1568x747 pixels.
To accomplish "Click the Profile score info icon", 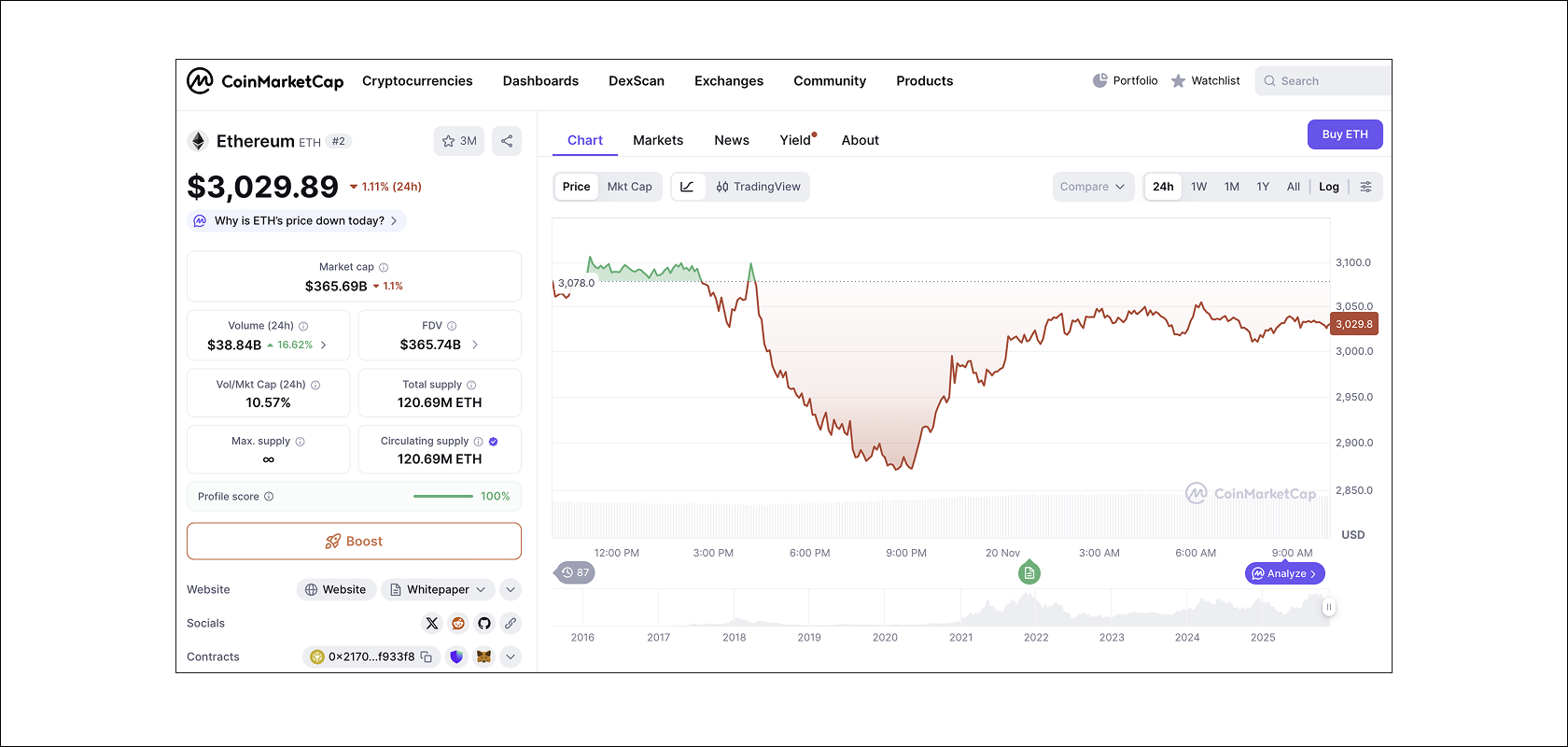I will [x=269, y=497].
